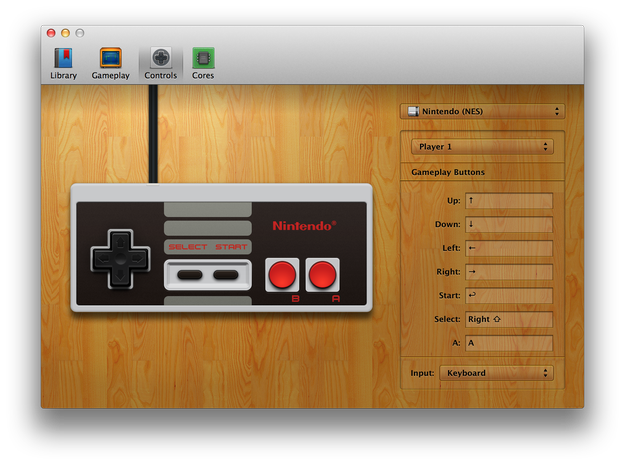Expand the Nintendo (NES) system dropdown
This screenshot has height=465, width=625.
coord(482,111)
